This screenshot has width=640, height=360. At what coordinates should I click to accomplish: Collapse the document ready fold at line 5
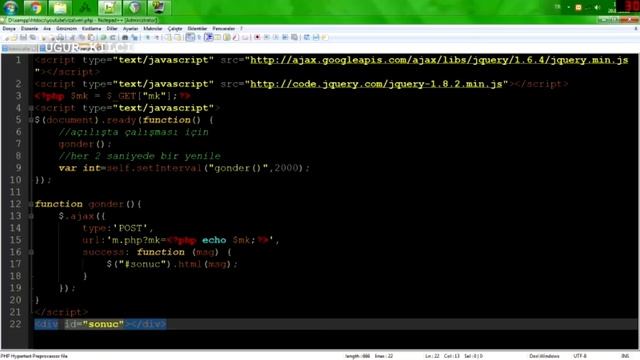point(31,120)
